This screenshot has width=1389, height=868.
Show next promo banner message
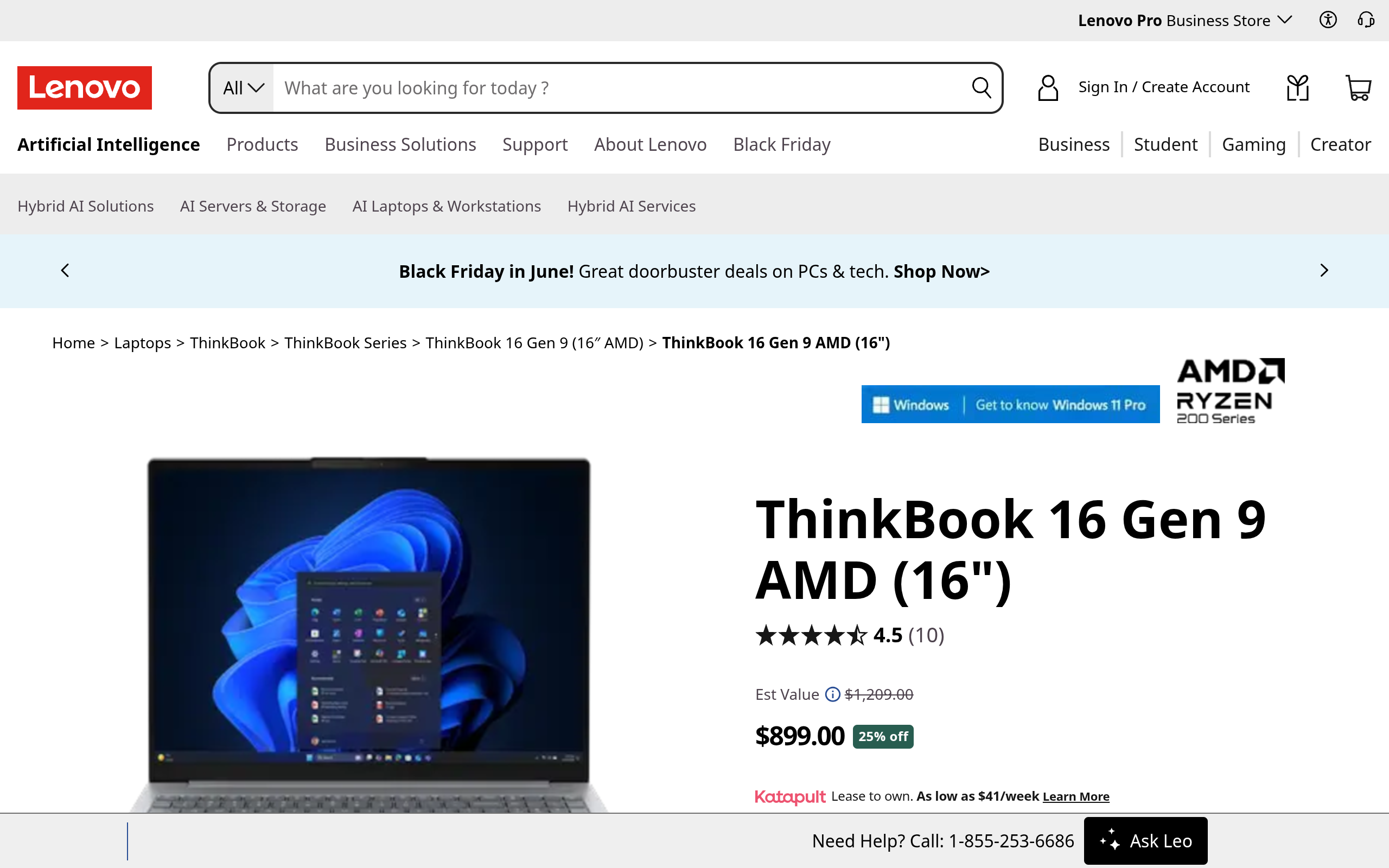(x=1323, y=270)
